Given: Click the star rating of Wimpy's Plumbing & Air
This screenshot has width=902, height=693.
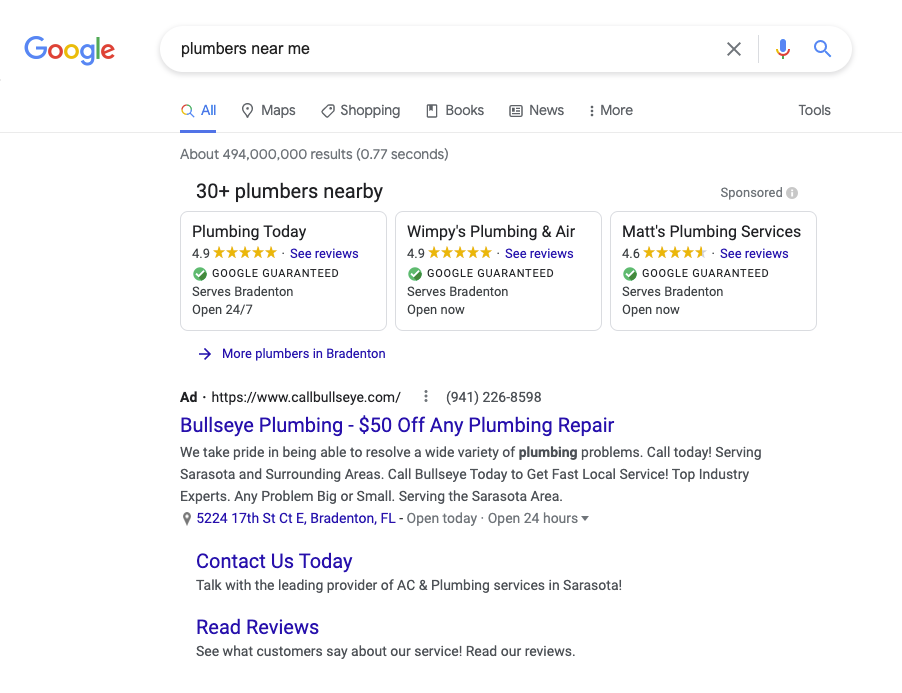Looking at the screenshot, I should (460, 252).
